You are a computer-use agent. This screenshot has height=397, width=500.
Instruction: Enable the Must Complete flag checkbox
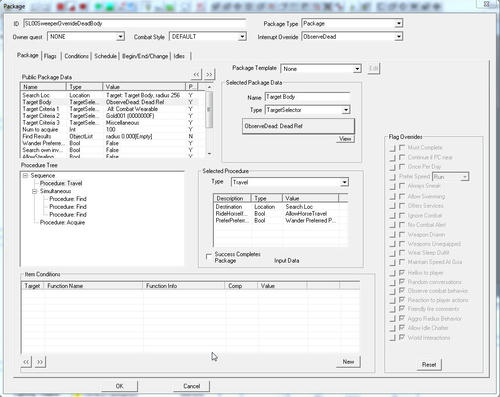point(402,147)
